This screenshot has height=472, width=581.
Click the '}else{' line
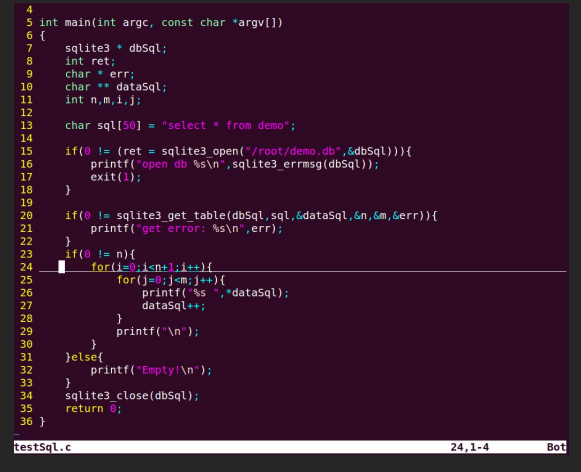tap(84, 357)
